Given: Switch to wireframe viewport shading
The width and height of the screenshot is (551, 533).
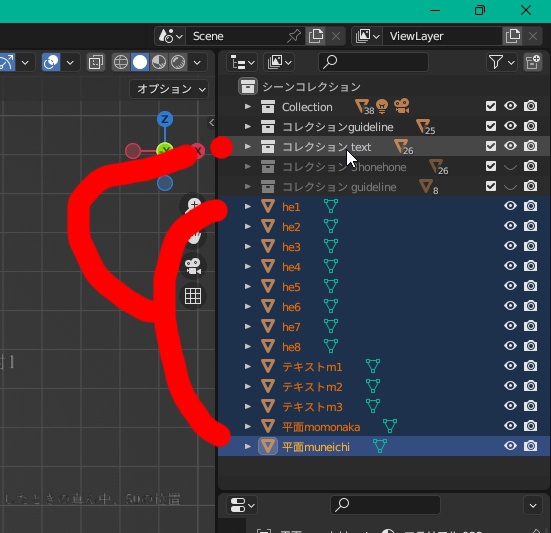Looking at the screenshot, I should 121,63.
